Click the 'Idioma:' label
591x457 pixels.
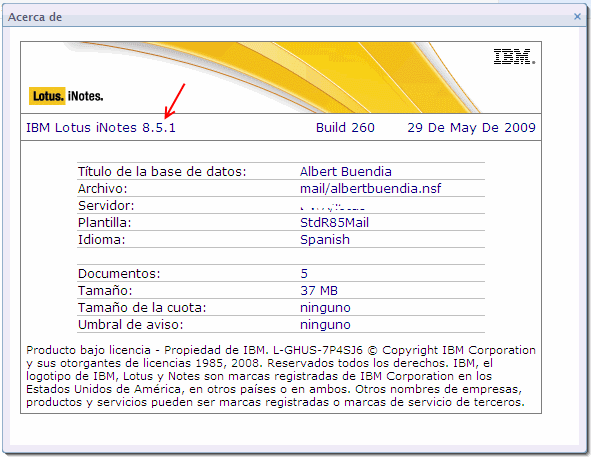pyautogui.click(x=101, y=239)
